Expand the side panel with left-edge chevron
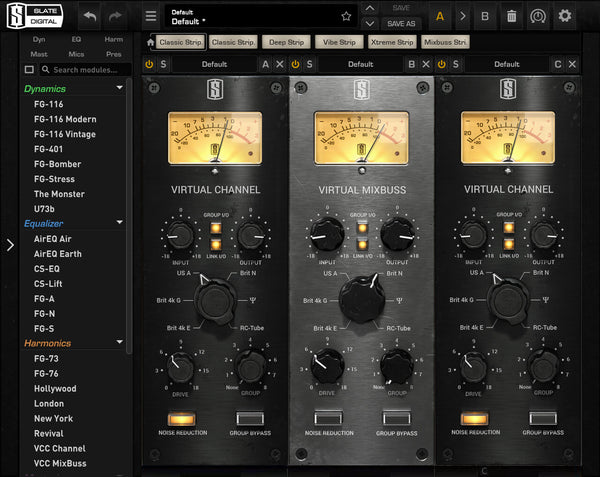 coord(10,245)
